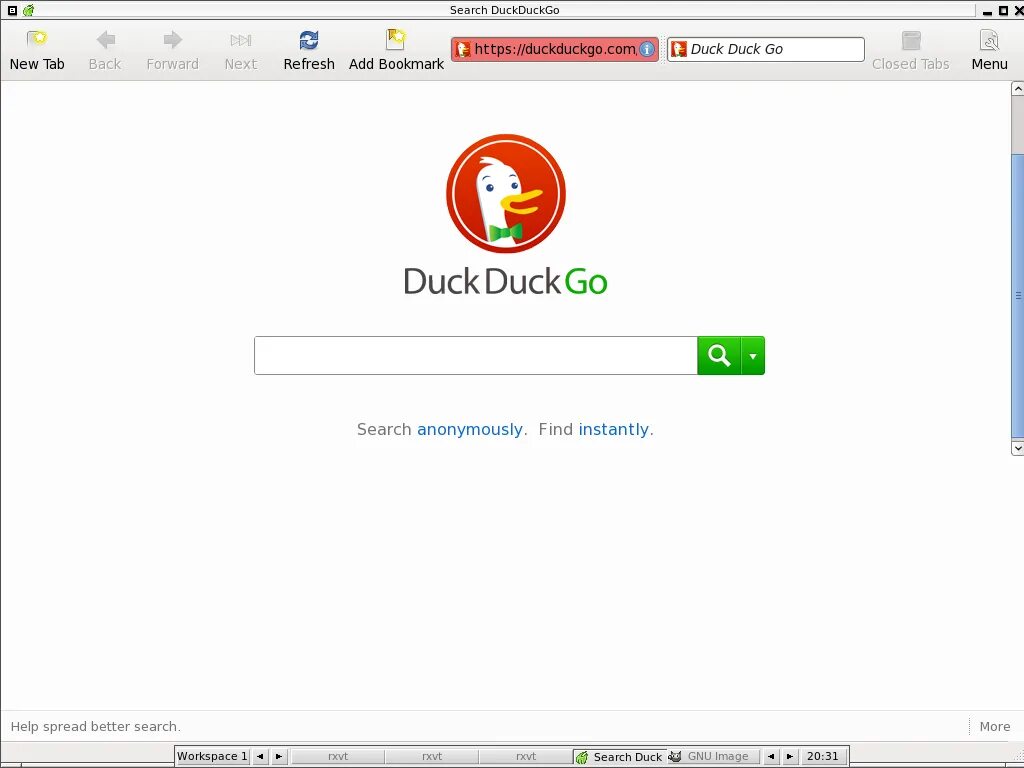The height and width of the screenshot is (768, 1024).
Task: Click the DuckDuckGo favicon in address bar
Action: tap(463, 49)
